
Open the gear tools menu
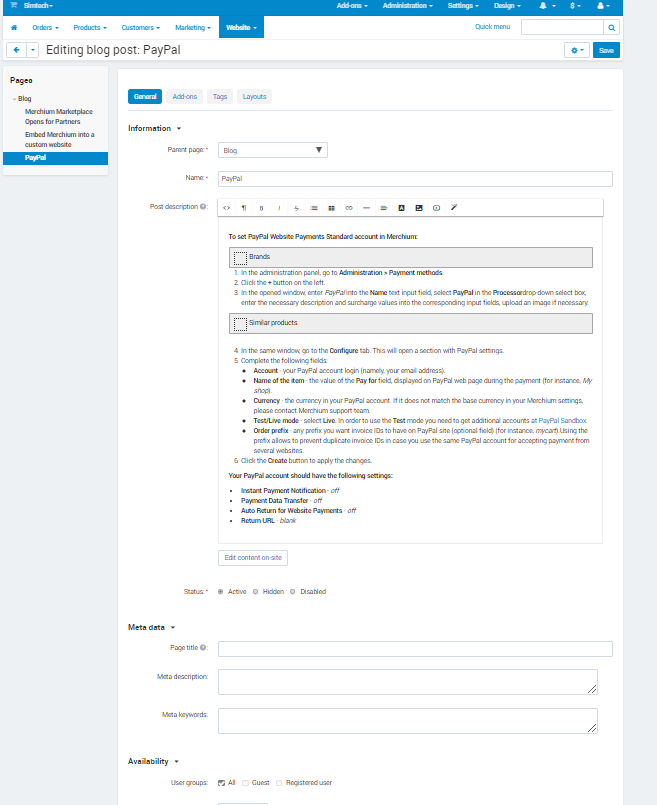[x=577, y=50]
